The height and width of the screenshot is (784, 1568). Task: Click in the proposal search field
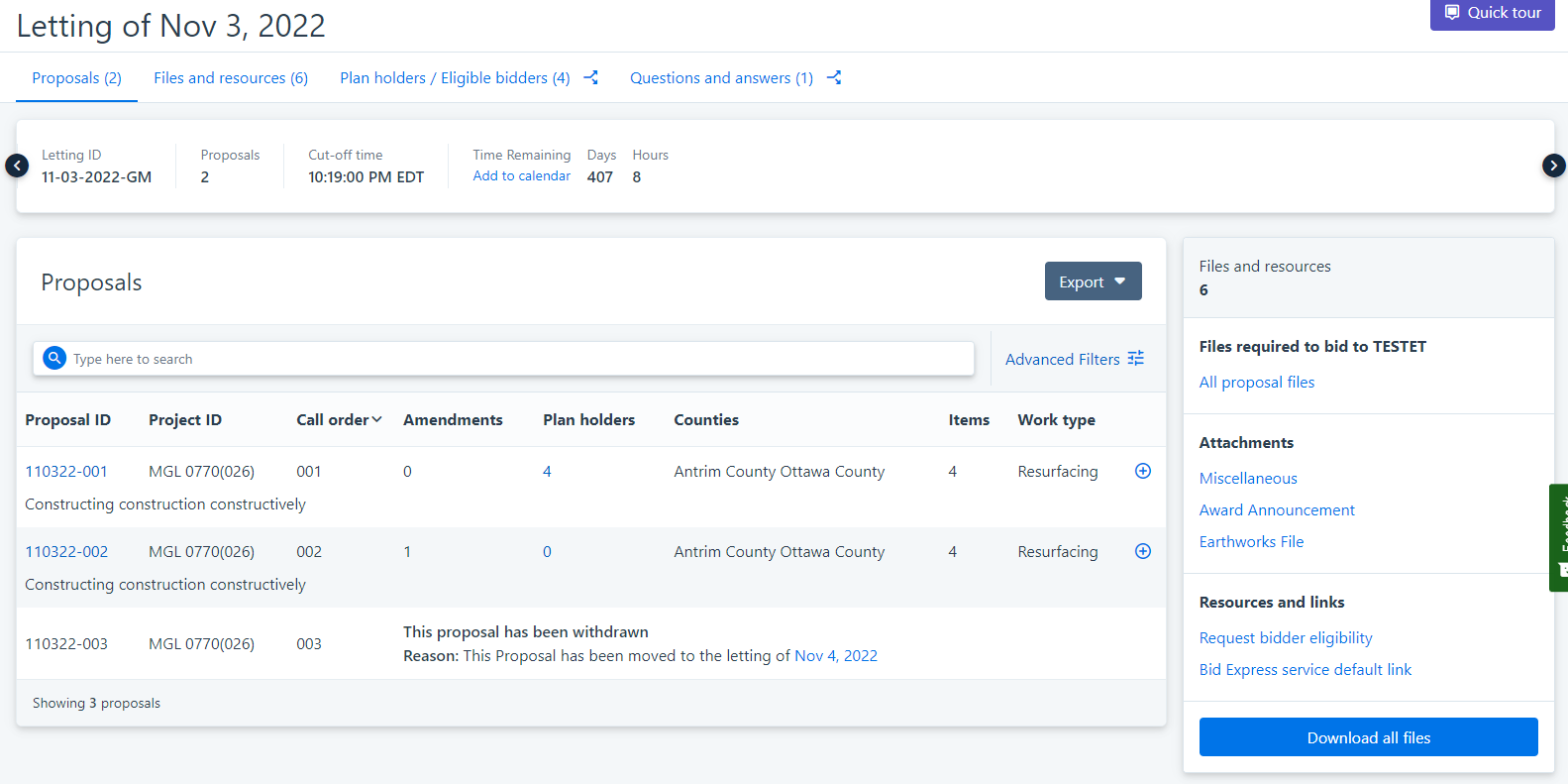click(515, 359)
